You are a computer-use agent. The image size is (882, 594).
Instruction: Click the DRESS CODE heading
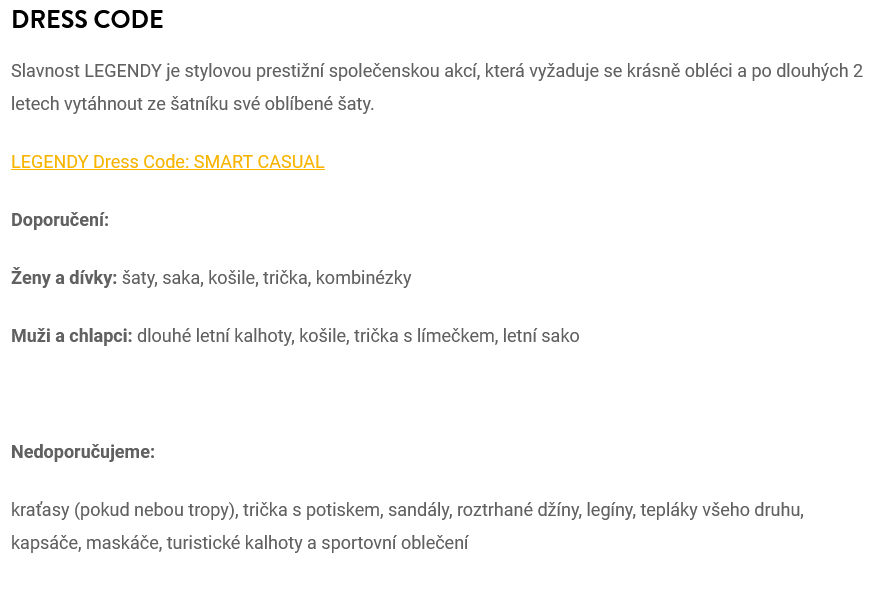tap(87, 20)
